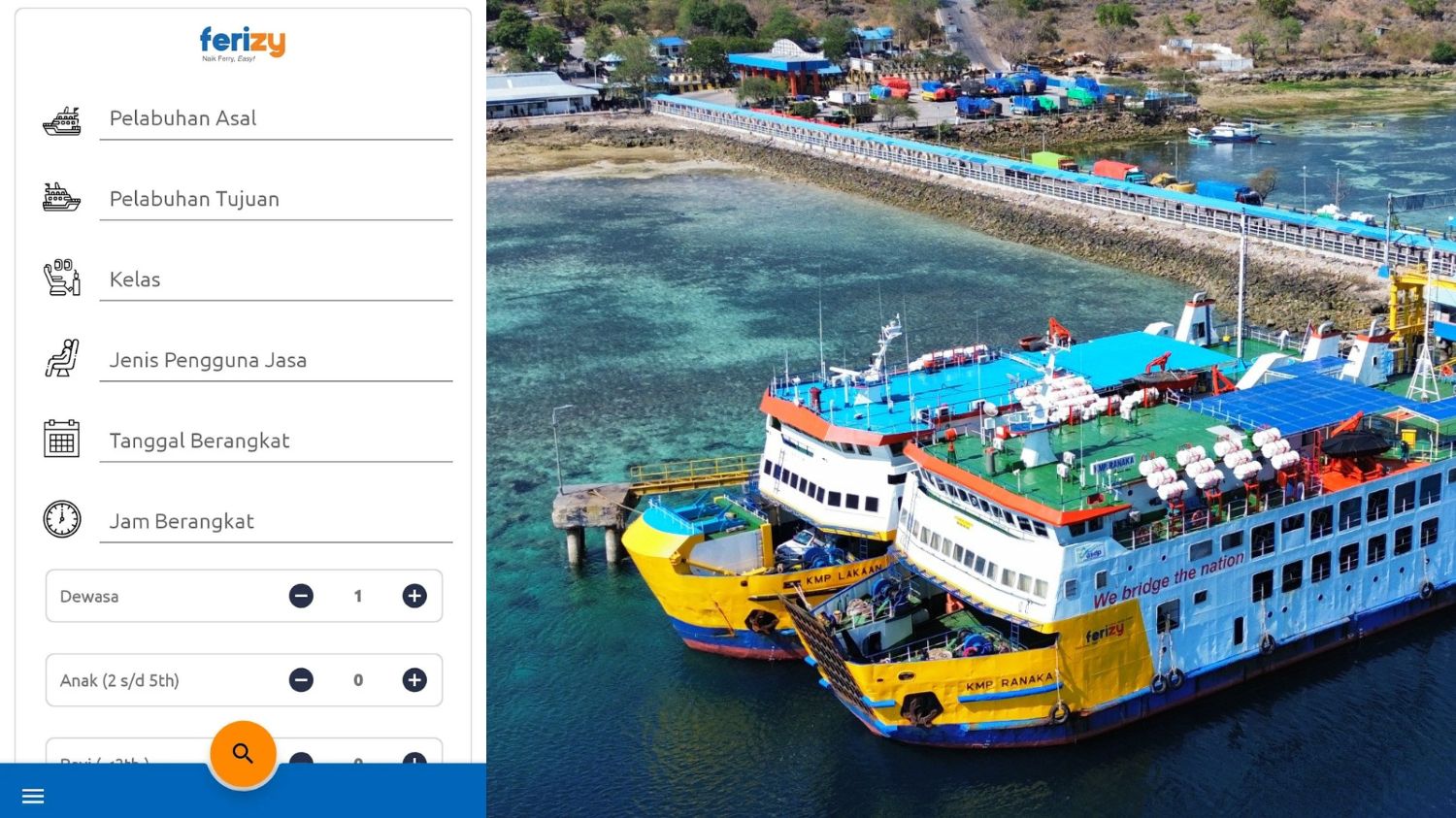
Task: Click the ferry icon beside Pelabuhan Asal
Action: 62,121
